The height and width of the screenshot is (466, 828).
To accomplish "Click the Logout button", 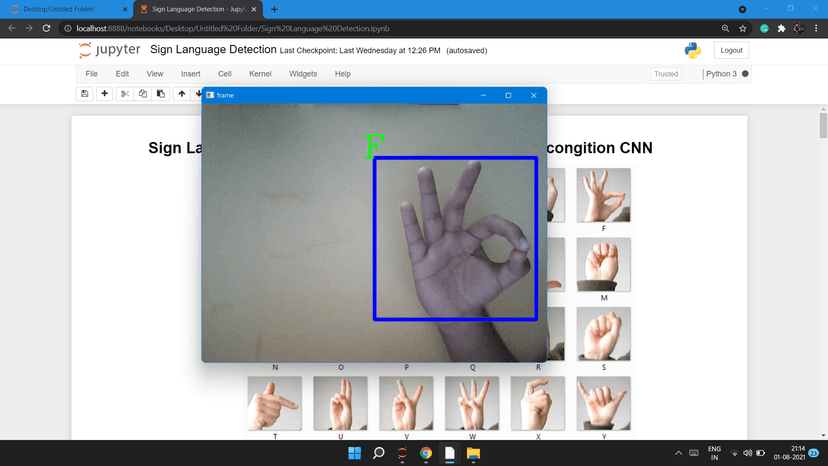I will pyautogui.click(x=731, y=50).
